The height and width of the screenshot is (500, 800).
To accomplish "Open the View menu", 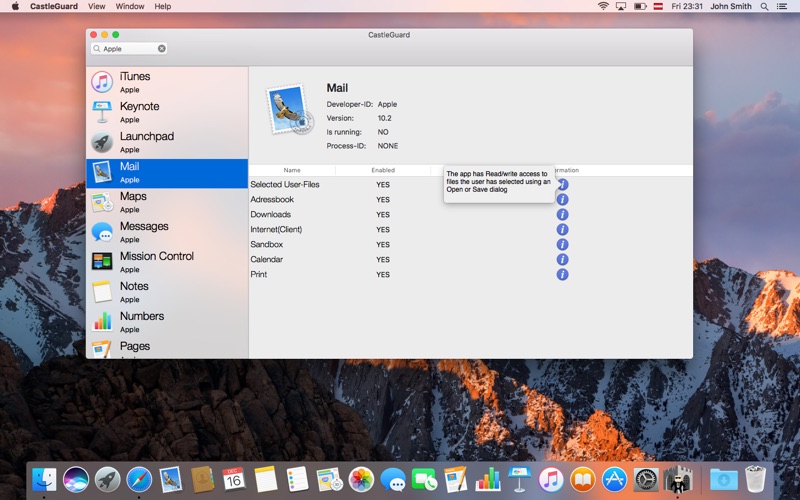I will (96, 6).
